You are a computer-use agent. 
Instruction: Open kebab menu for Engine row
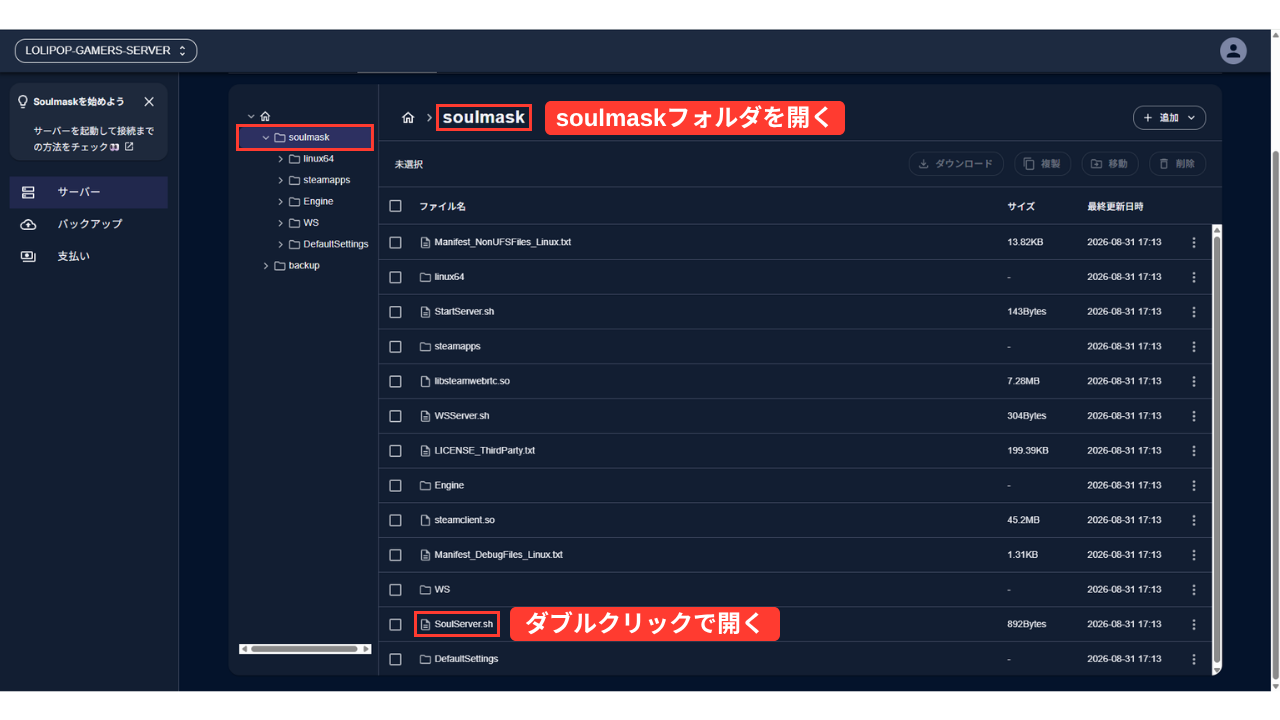pos(1194,485)
